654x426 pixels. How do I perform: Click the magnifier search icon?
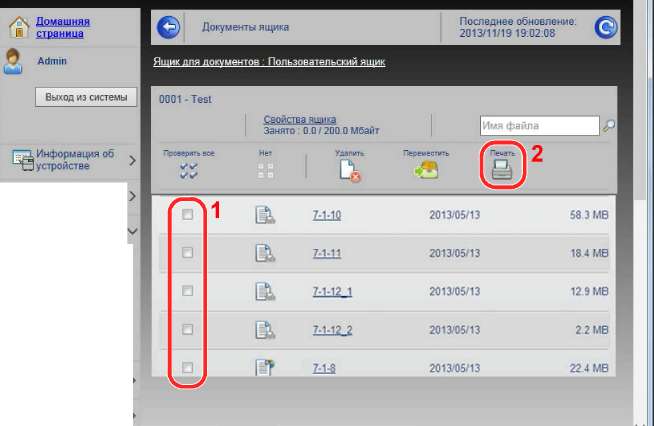point(609,126)
